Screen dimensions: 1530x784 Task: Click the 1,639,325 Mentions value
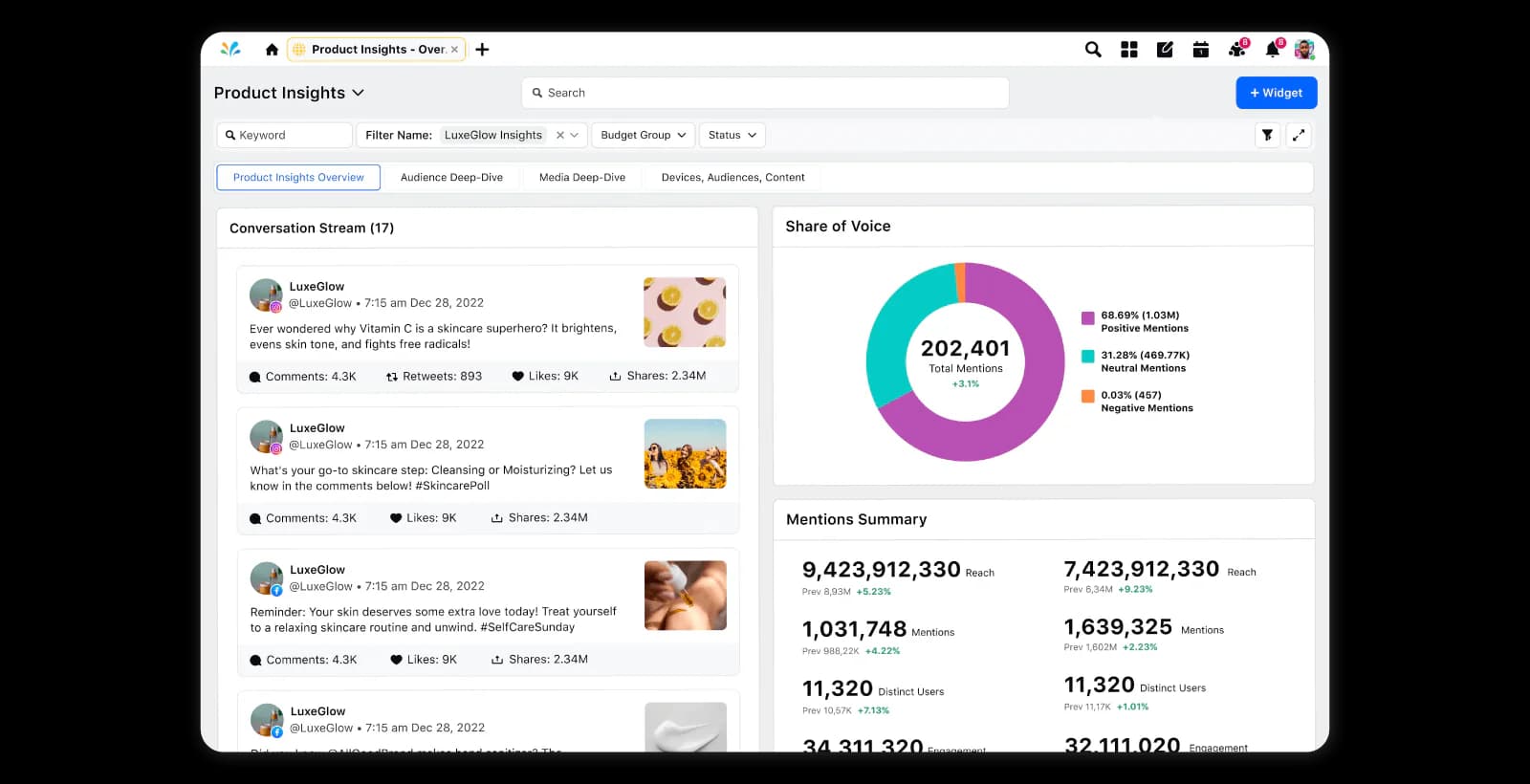click(x=1118, y=627)
